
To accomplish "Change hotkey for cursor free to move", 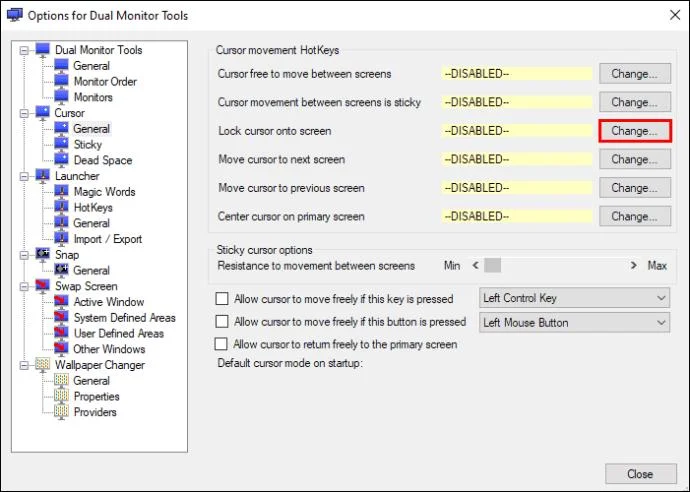I will 635,73.
